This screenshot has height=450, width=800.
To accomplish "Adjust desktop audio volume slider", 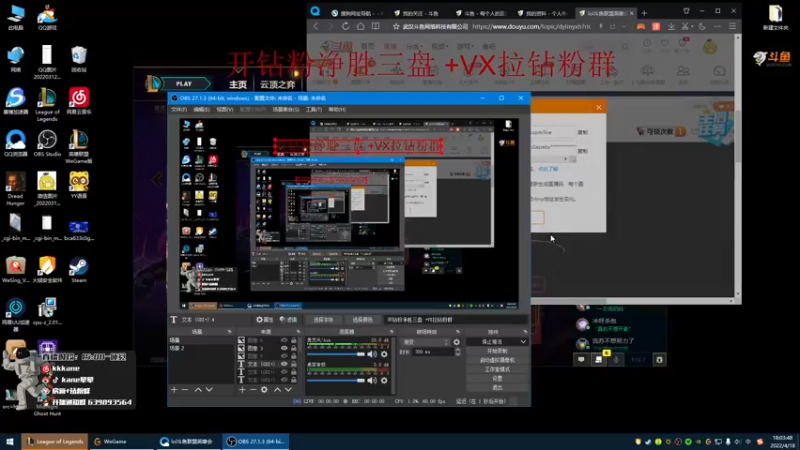I will coord(336,381).
